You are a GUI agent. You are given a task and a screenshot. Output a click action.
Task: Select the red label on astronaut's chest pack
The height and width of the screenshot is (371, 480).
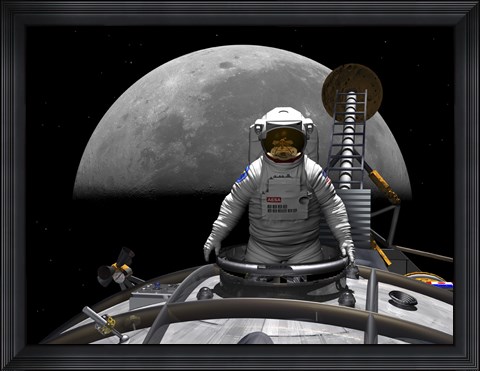pyautogui.click(x=274, y=200)
